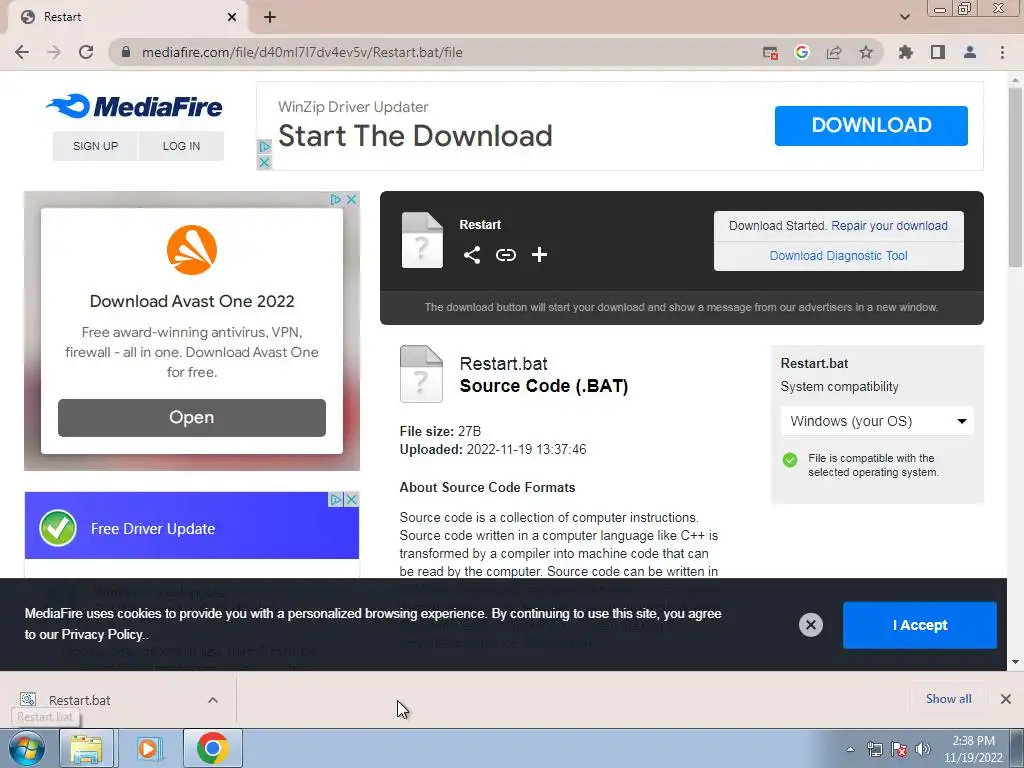This screenshot has height=768, width=1024.
Task: Click the "File size: 27B" text
Action: click(x=440, y=432)
